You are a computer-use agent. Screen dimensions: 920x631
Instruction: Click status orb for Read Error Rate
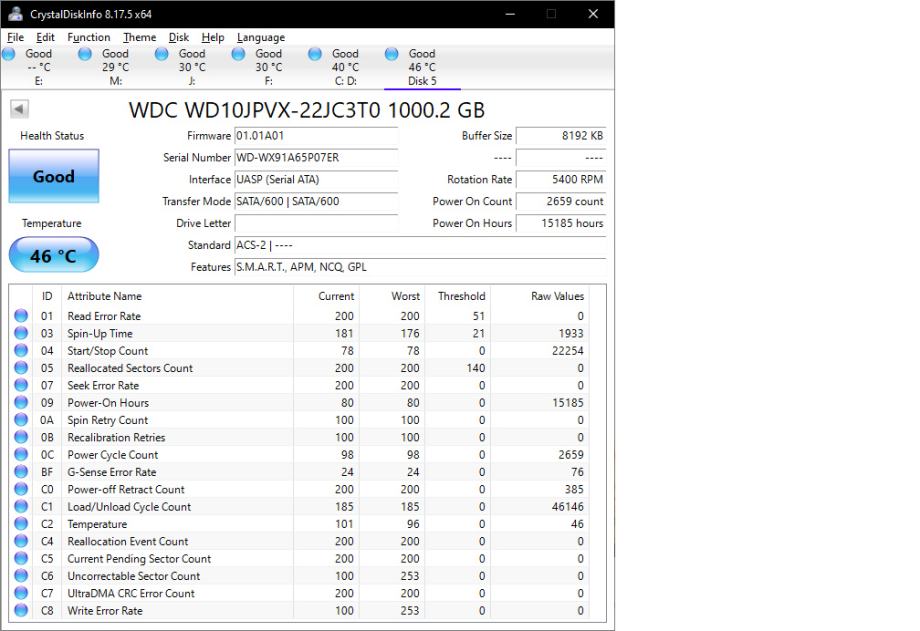(x=21, y=316)
